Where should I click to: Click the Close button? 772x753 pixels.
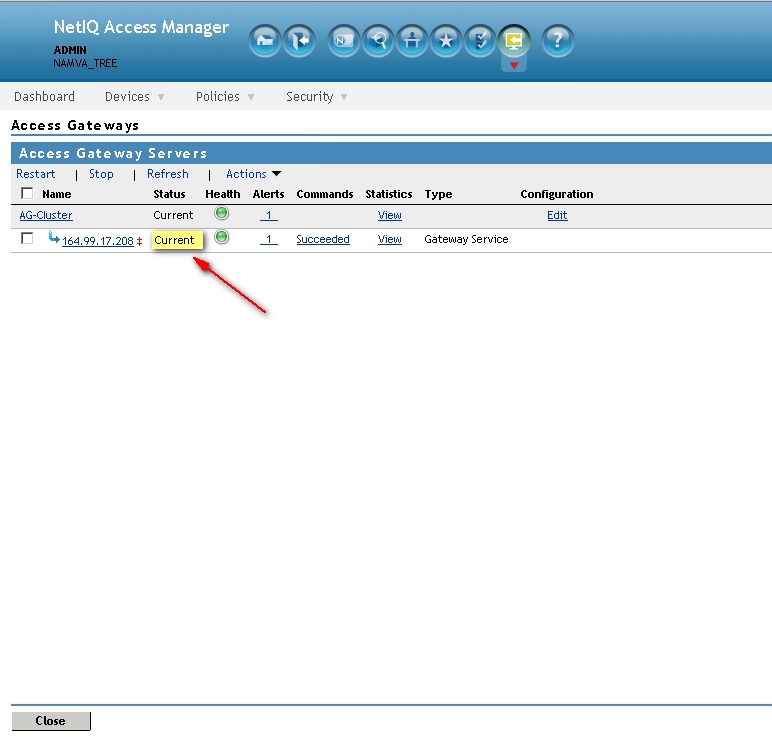click(51, 721)
